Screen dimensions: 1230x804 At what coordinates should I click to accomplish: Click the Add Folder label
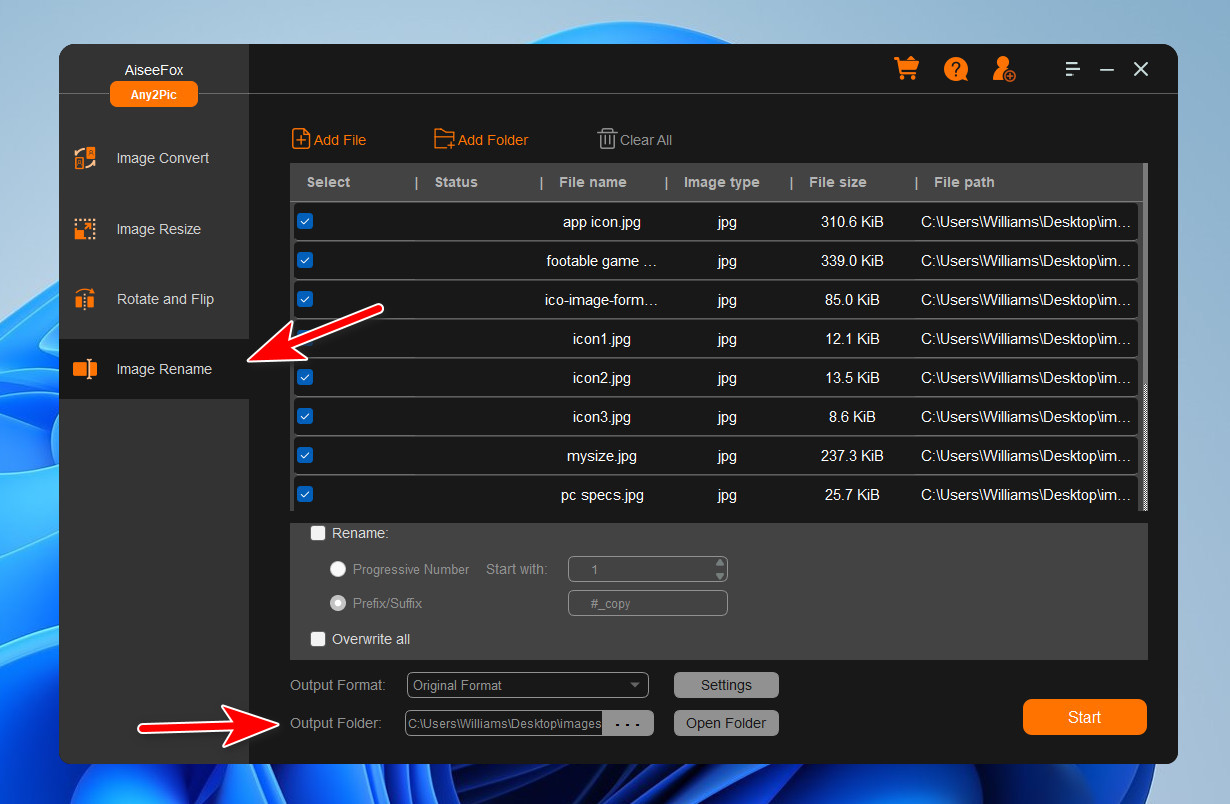tap(493, 140)
